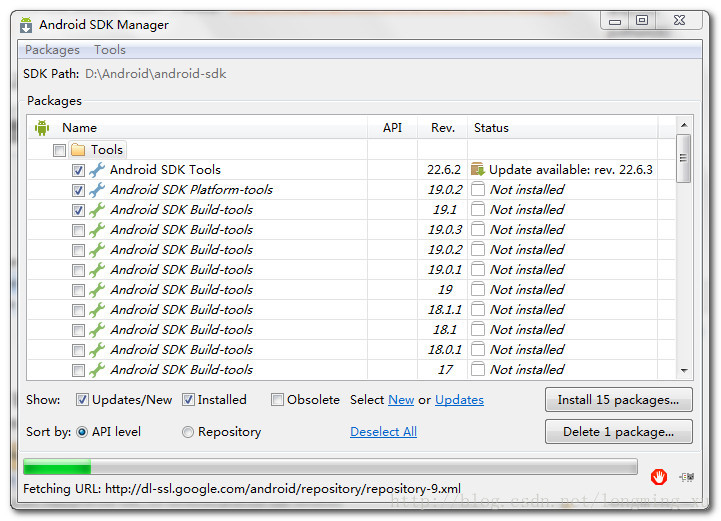The image size is (721, 521).
Task: Click Delete 1 package button
Action: tap(618, 431)
